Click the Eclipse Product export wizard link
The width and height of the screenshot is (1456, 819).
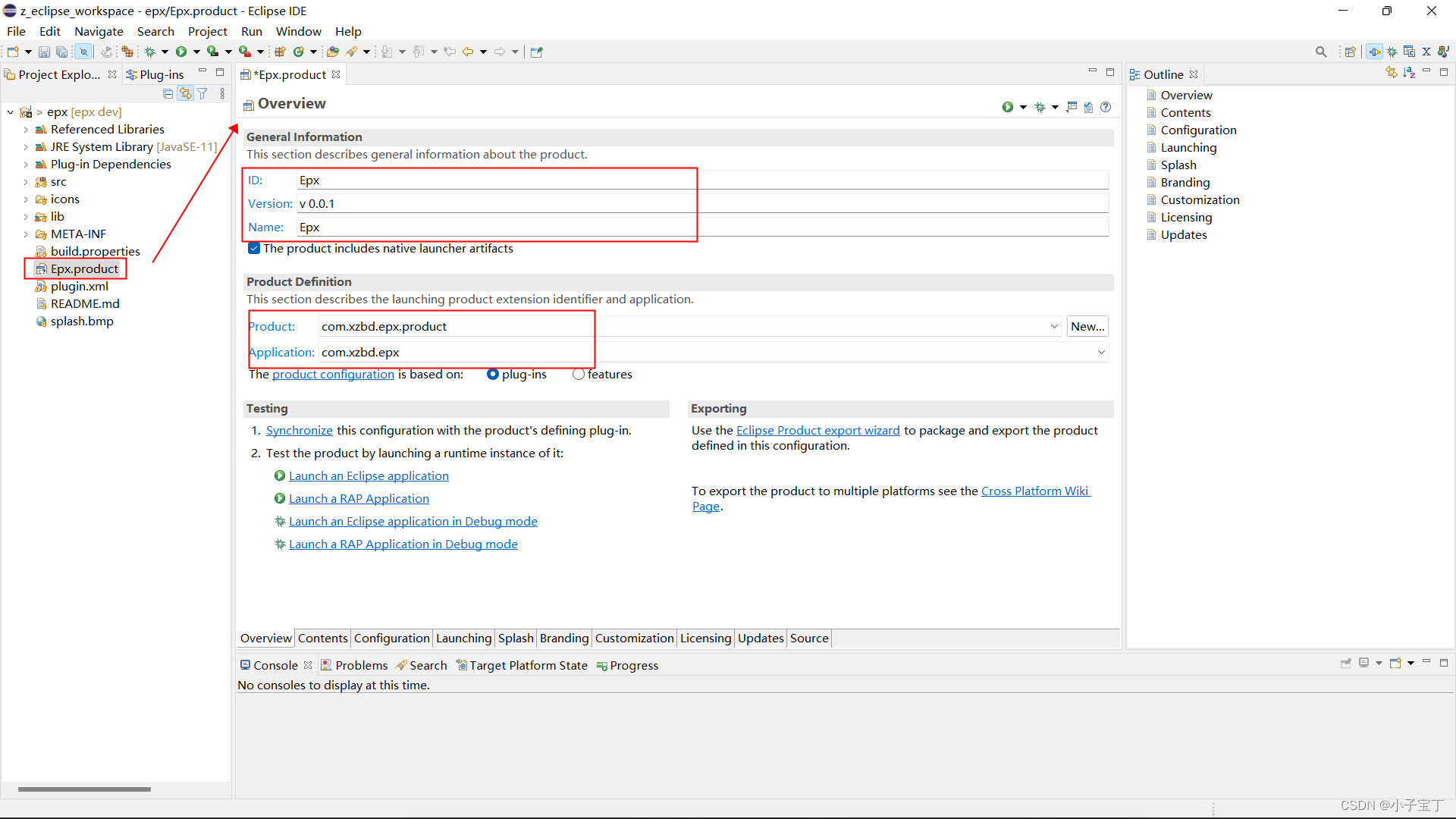click(x=817, y=430)
